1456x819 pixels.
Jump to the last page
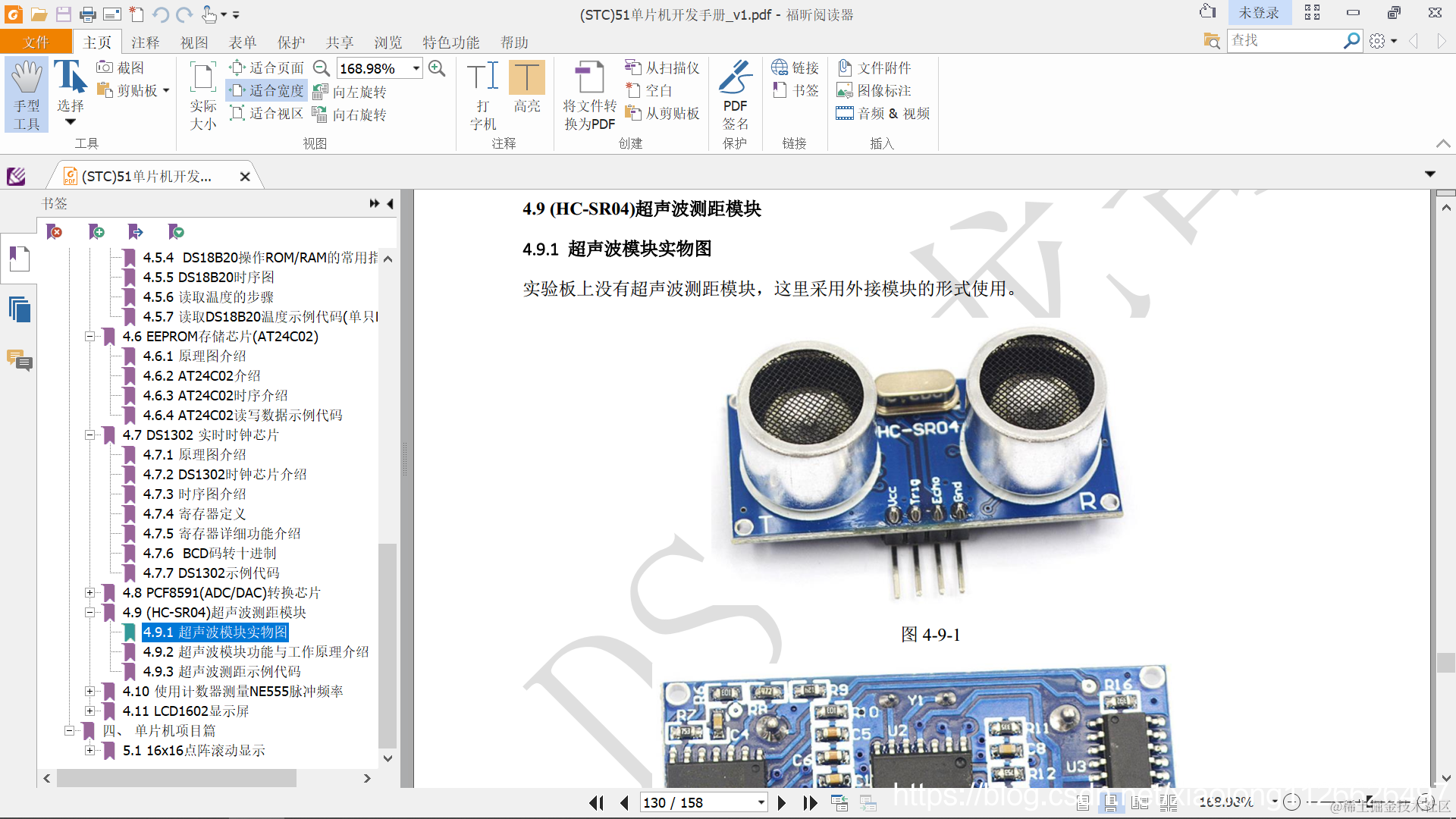[810, 802]
